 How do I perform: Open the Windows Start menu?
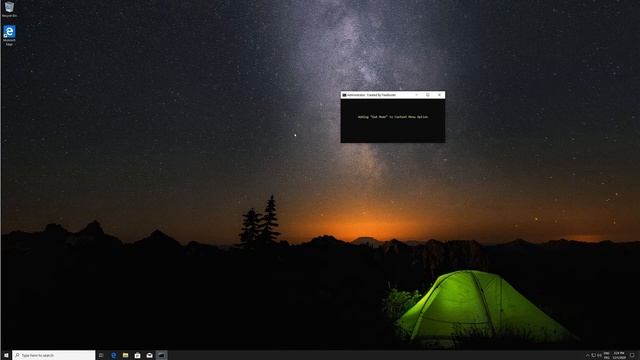6,356
